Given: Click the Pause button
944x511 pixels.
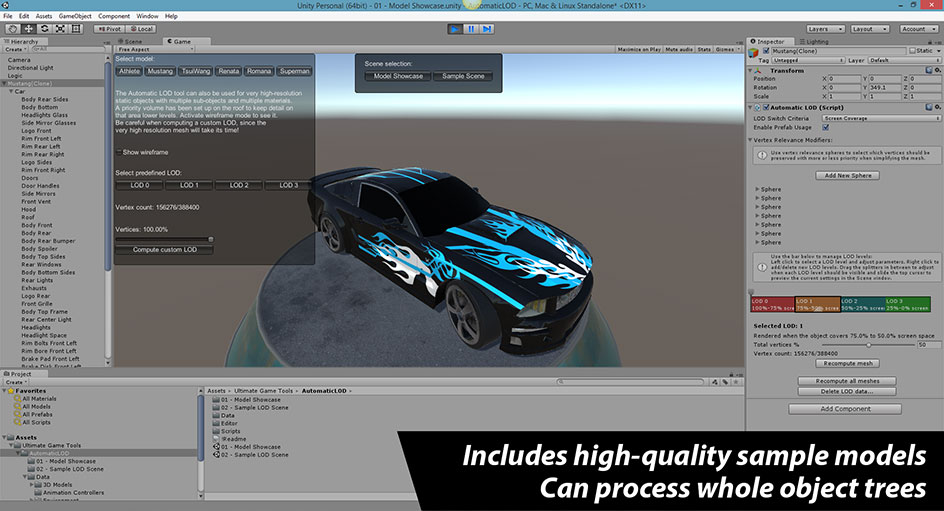Looking at the screenshot, I should (x=471, y=28).
